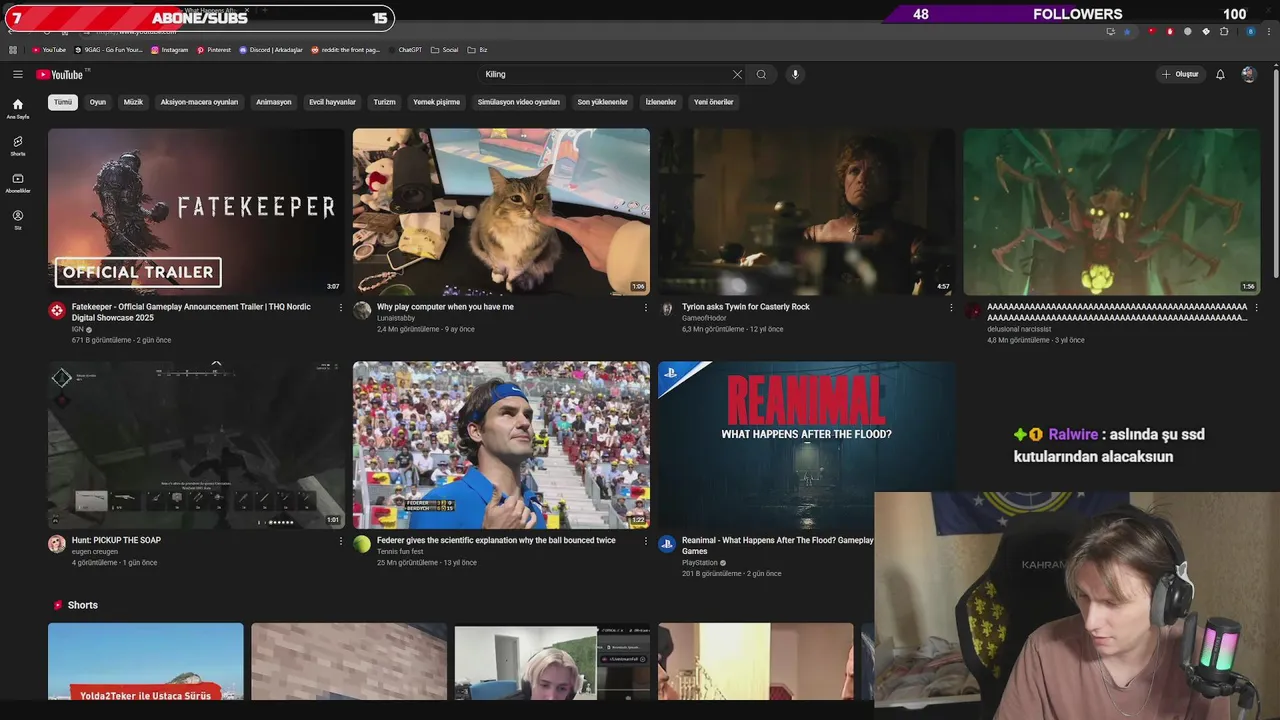This screenshot has width=1280, height=720.
Task: Select the Yeni öneriler filter chip
Action: pyautogui.click(x=714, y=102)
